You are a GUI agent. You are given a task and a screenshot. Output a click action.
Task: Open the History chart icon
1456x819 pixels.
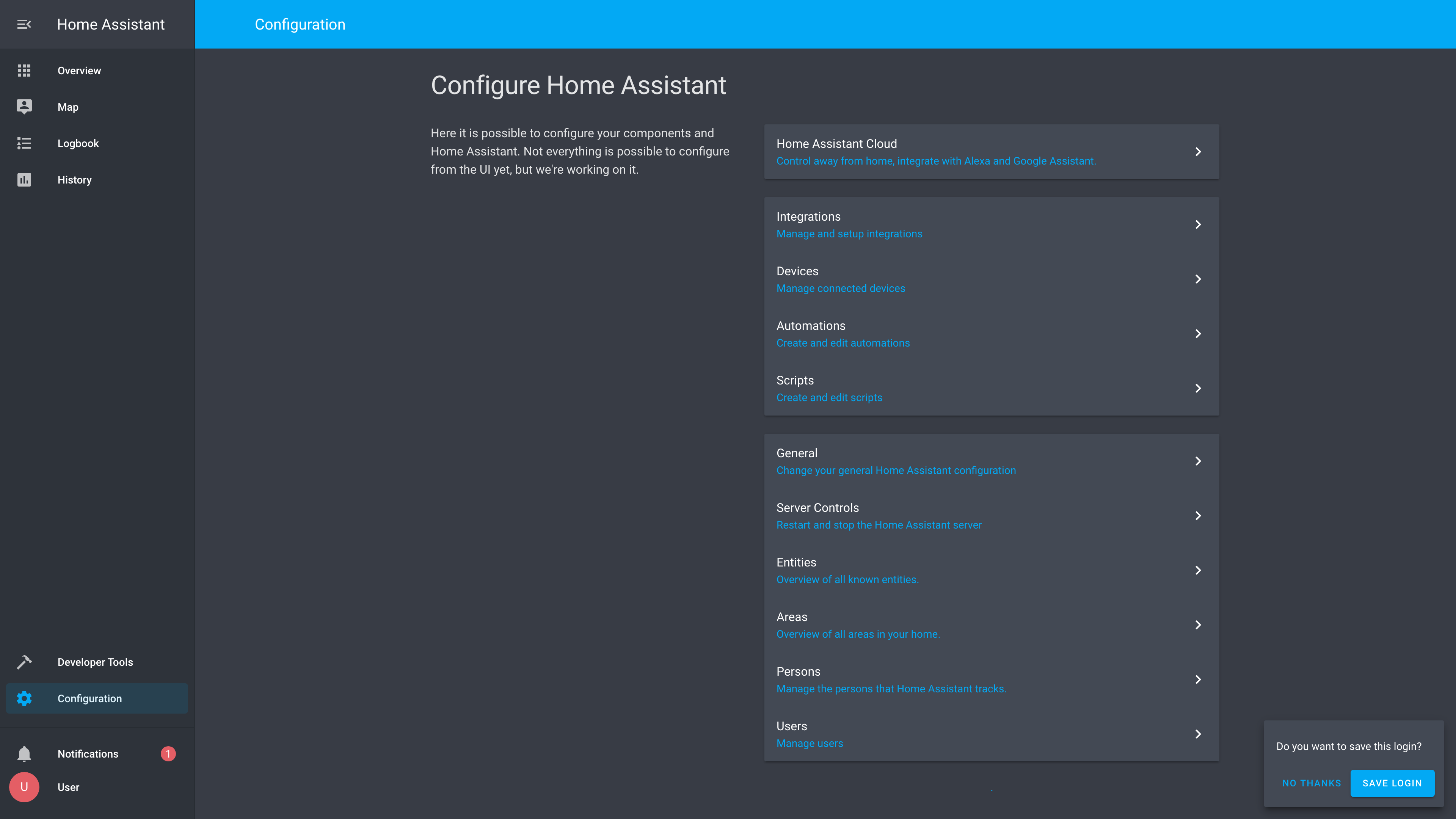pos(24,180)
